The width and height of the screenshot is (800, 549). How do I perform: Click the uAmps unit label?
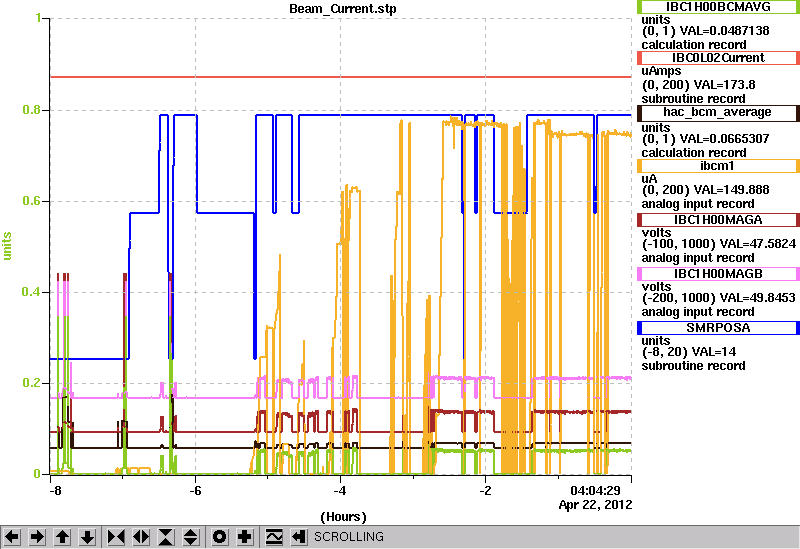coord(661,71)
